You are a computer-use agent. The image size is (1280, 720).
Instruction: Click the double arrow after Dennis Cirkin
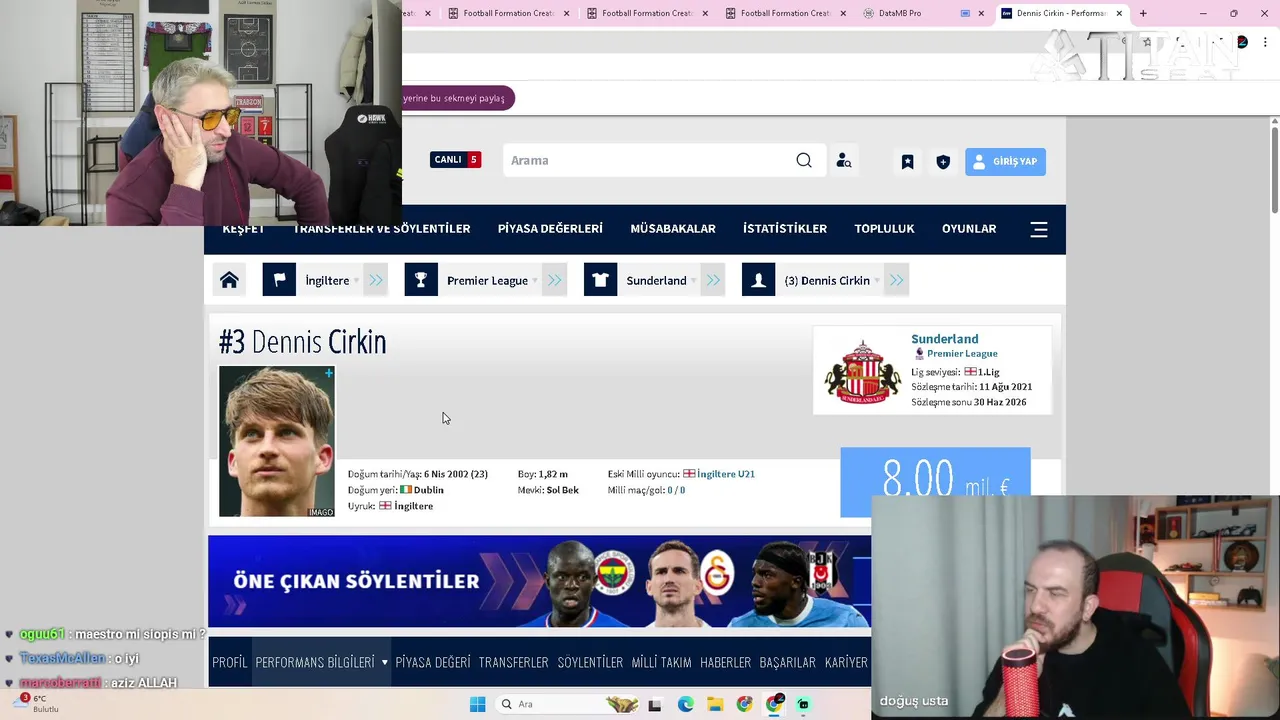(x=897, y=280)
